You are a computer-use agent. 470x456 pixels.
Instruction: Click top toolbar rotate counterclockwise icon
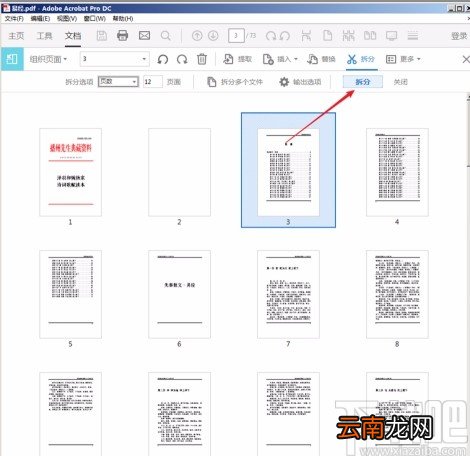pos(285,35)
